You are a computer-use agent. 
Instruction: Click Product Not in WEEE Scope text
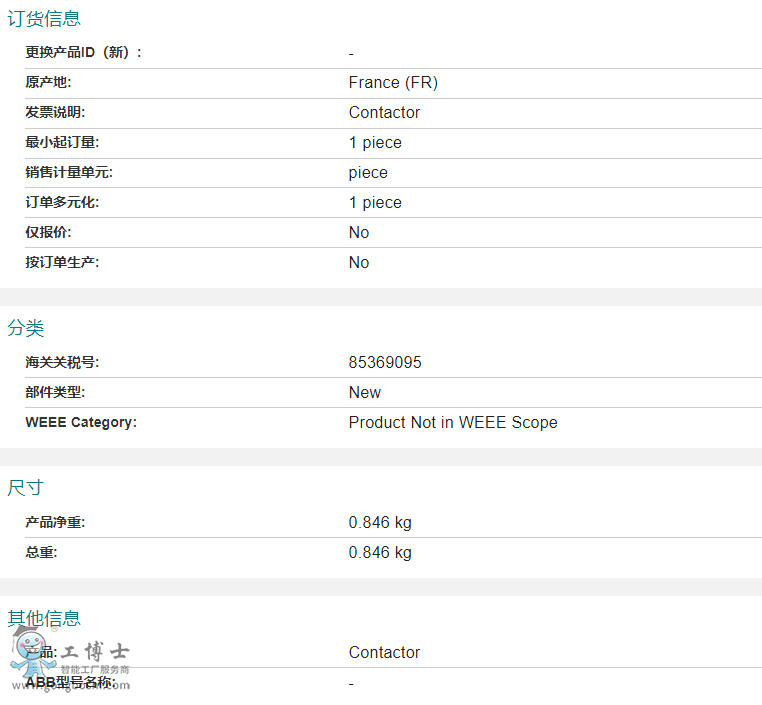453,423
